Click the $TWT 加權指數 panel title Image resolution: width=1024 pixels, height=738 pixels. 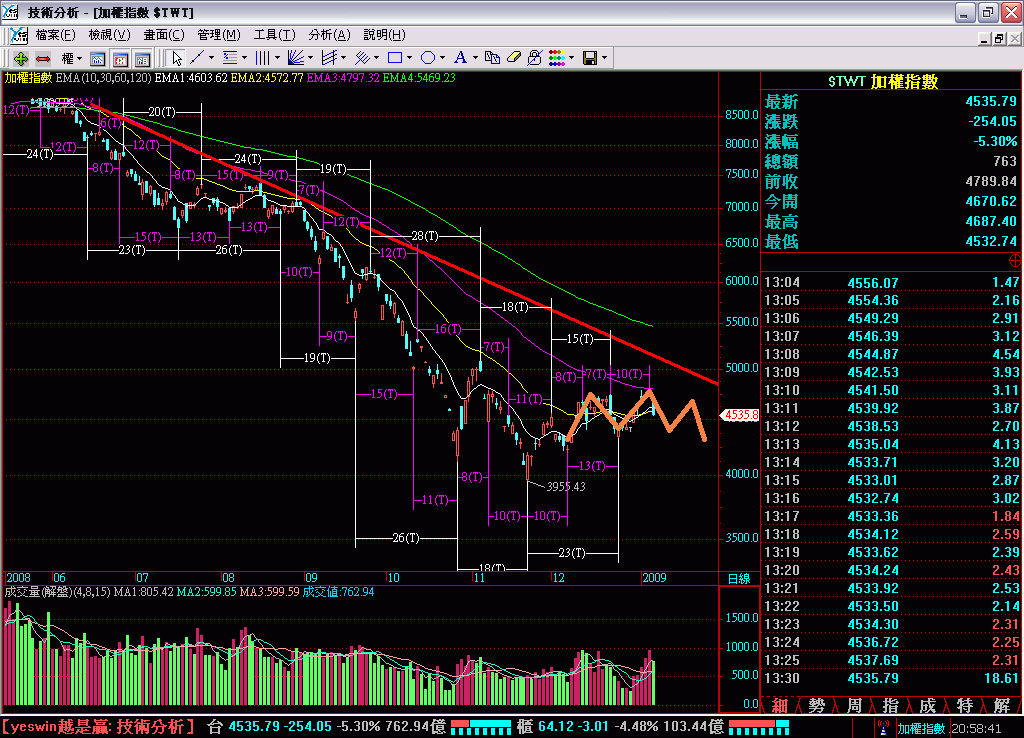click(x=883, y=82)
